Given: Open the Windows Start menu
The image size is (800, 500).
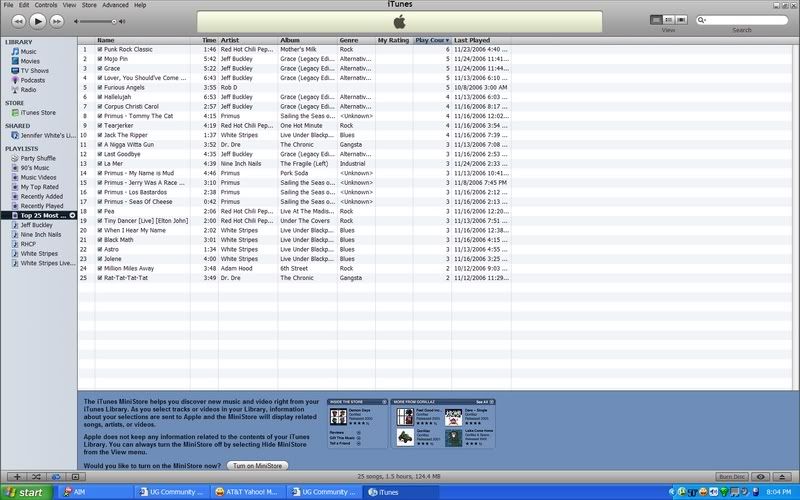Looking at the screenshot, I should pyautogui.click(x=26, y=492).
